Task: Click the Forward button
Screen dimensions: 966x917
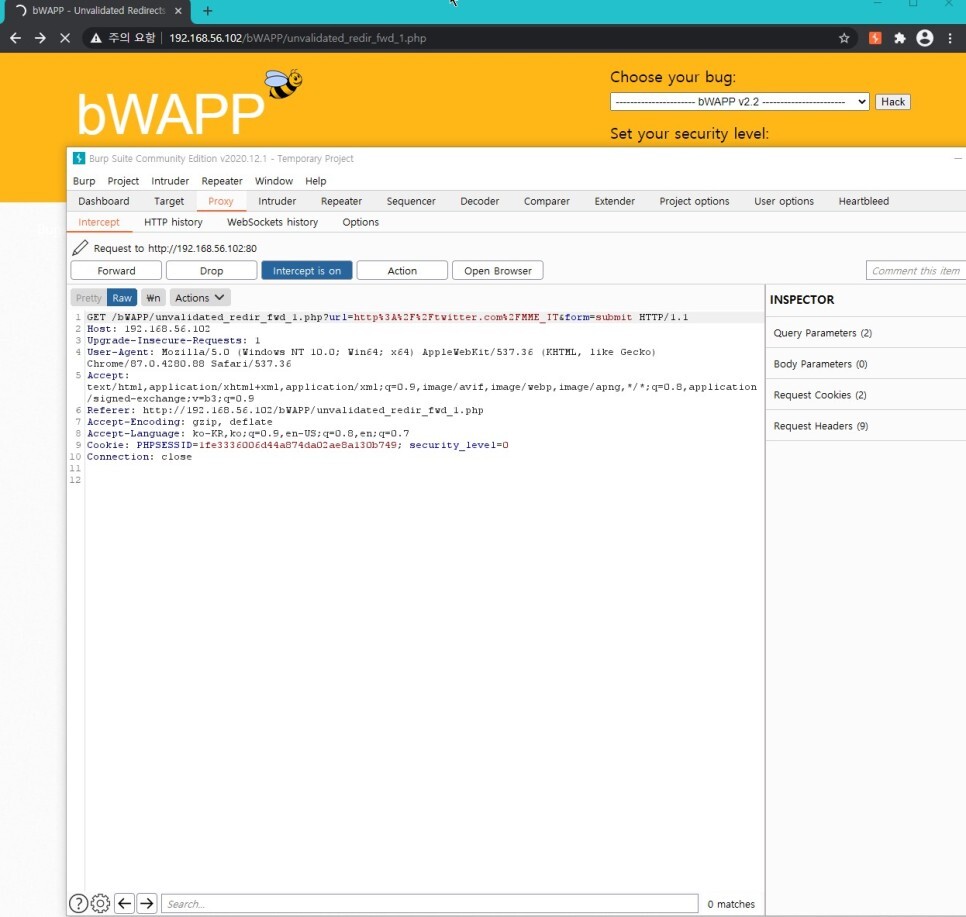Action: [x=116, y=271]
